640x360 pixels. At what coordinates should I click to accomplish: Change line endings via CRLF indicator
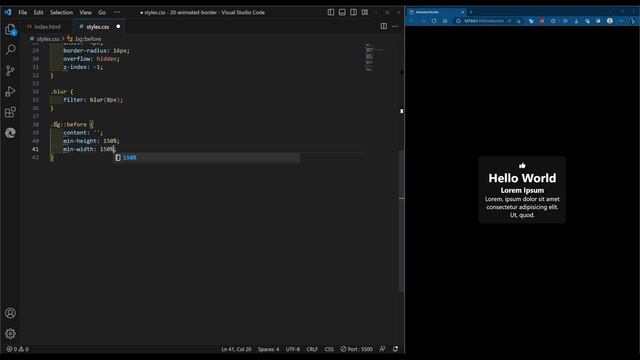point(312,349)
